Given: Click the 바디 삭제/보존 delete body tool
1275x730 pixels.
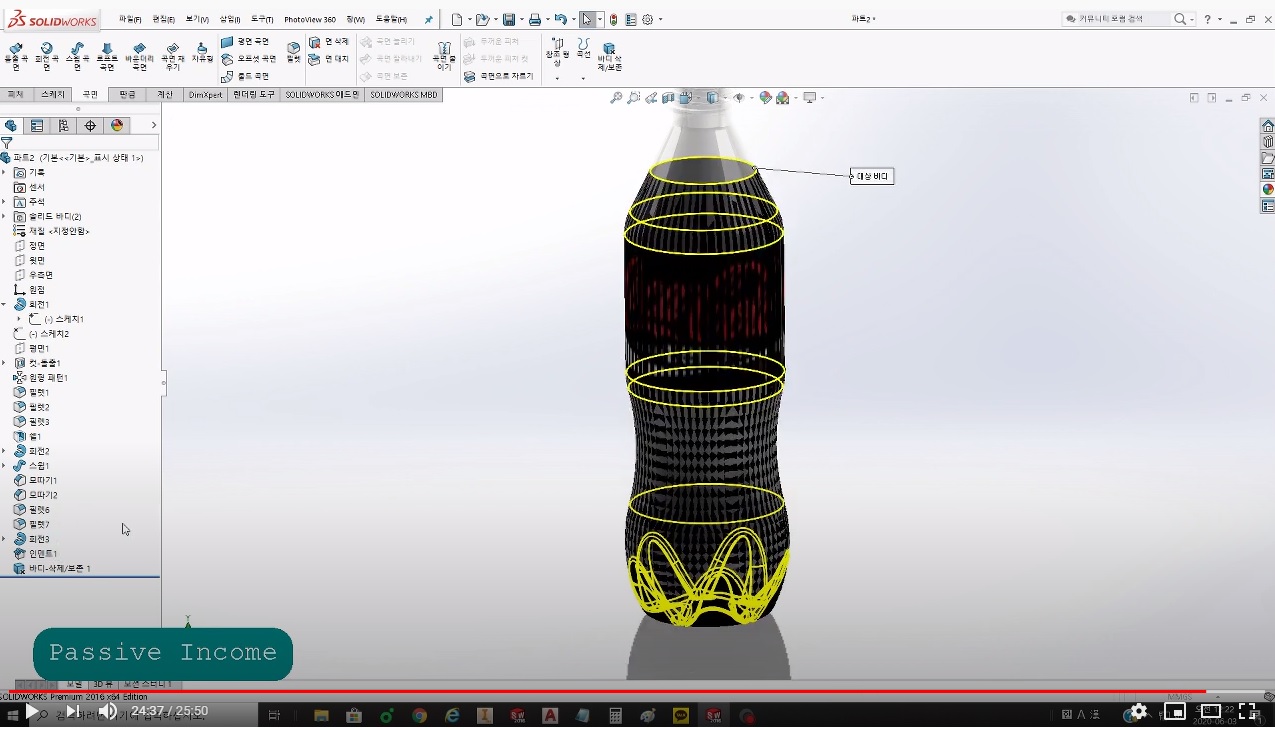Looking at the screenshot, I should click(x=609, y=56).
